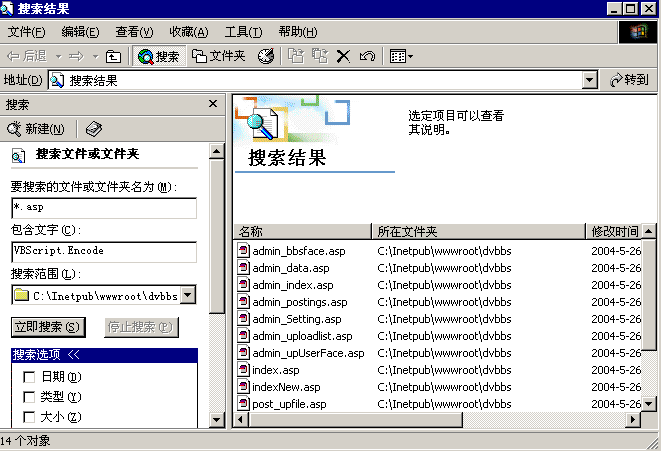Click Search Now (立即搜索) button
Image resolution: width=661 pixels, height=451 pixels.
pos(48,327)
